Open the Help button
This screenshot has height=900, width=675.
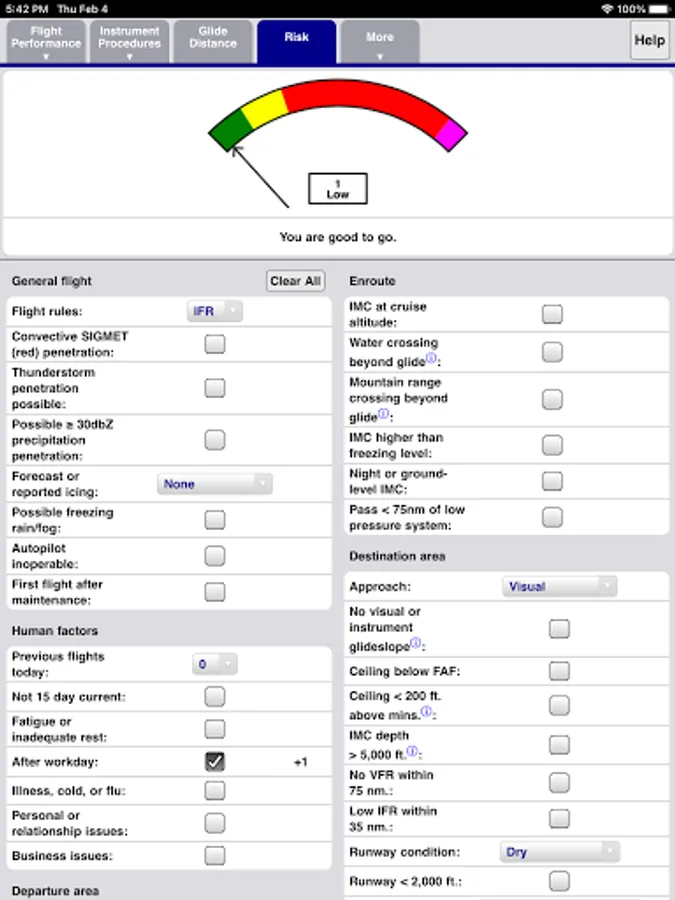[650, 41]
